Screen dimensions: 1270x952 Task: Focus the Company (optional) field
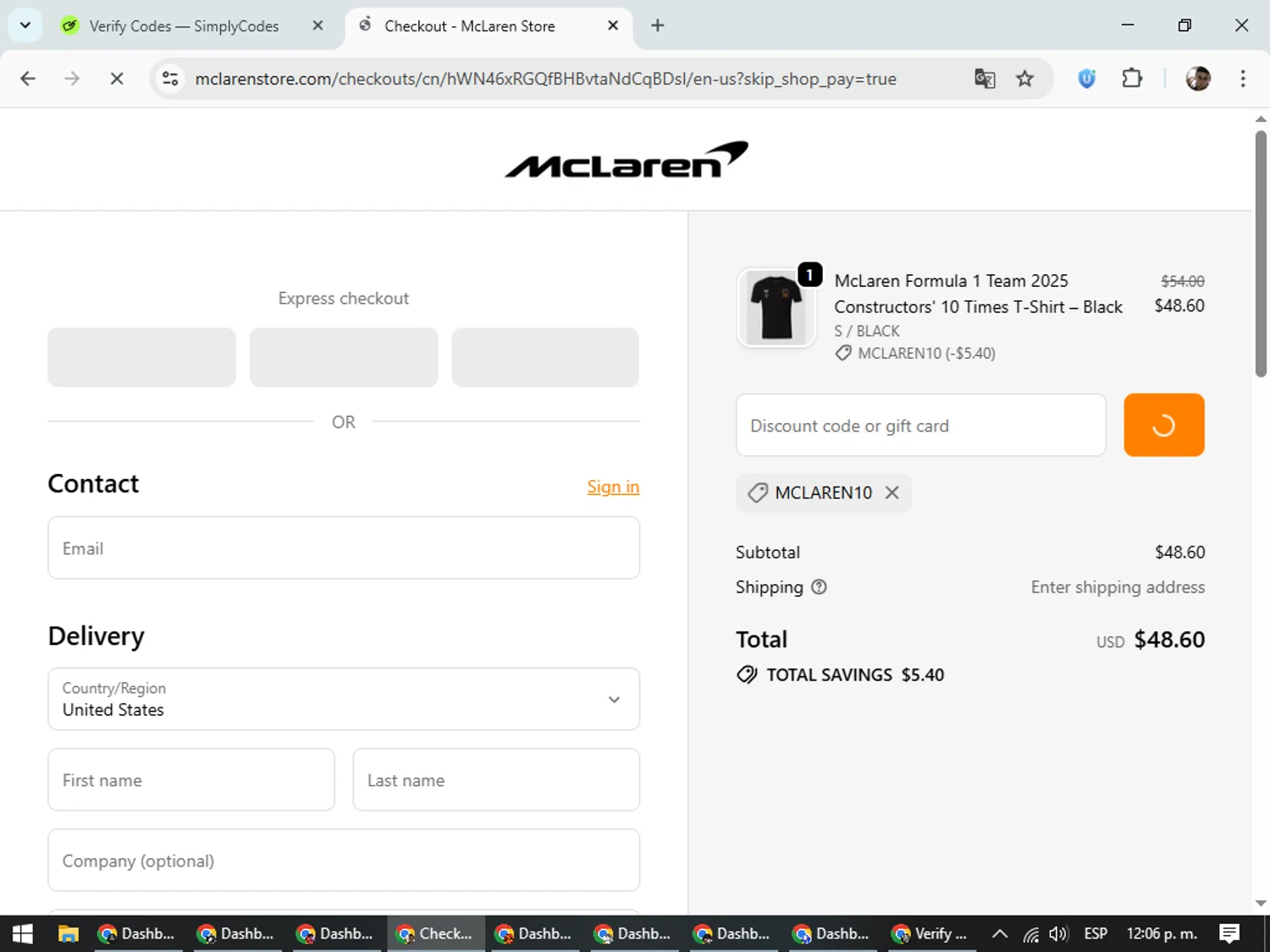click(344, 860)
